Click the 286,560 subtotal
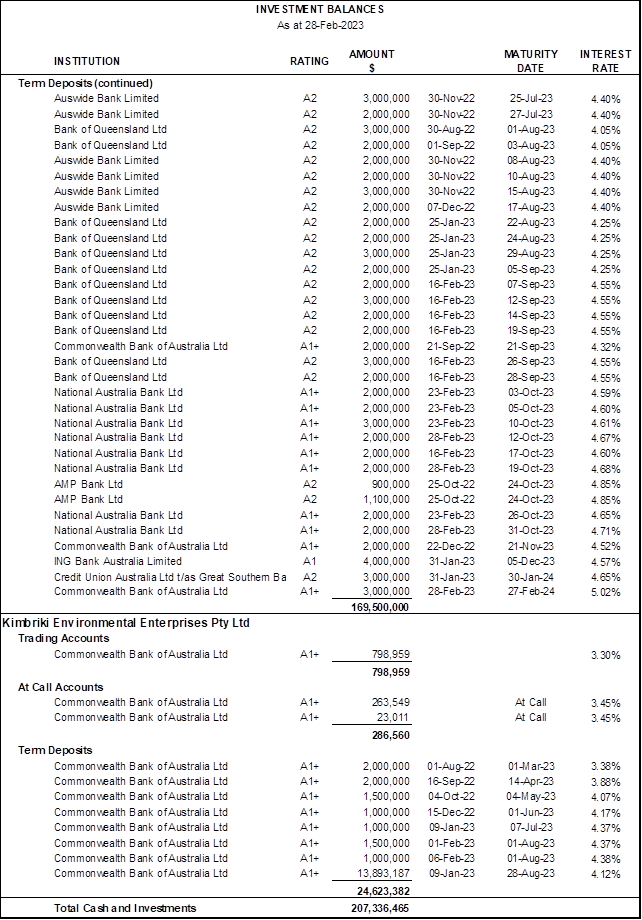642x920 pixels. [391, 735]
